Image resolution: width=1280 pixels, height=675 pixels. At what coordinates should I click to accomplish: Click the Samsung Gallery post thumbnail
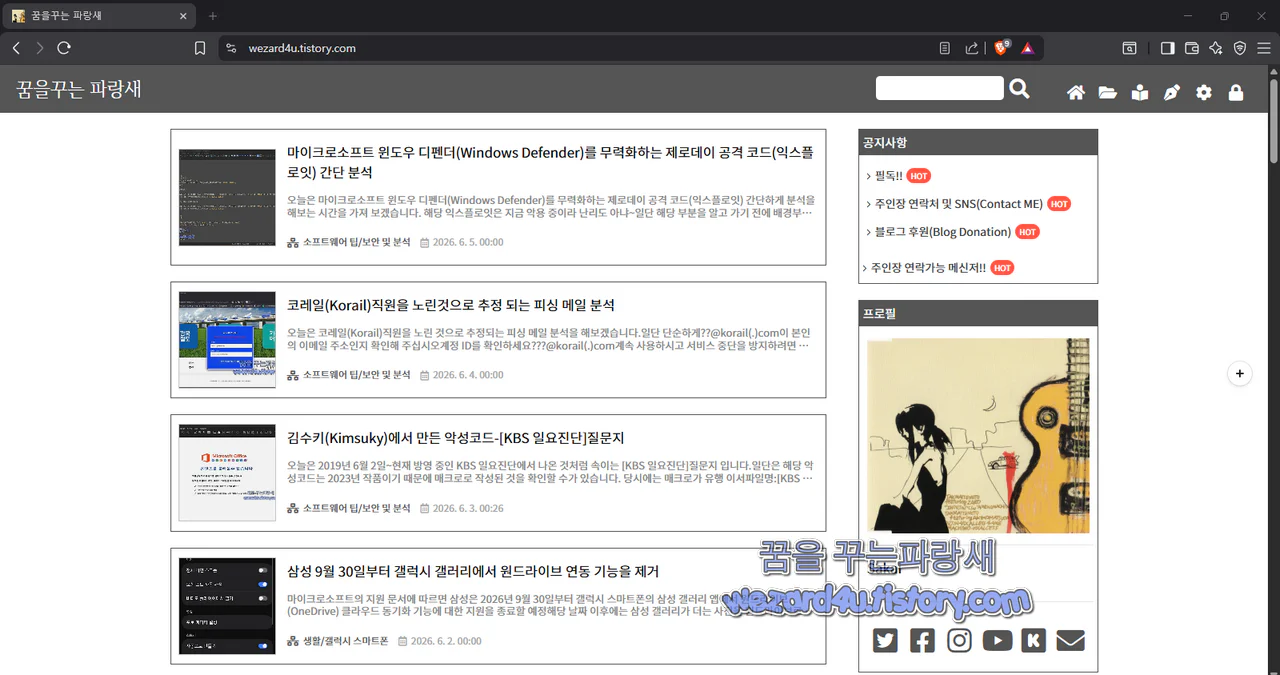click(227, 606)
